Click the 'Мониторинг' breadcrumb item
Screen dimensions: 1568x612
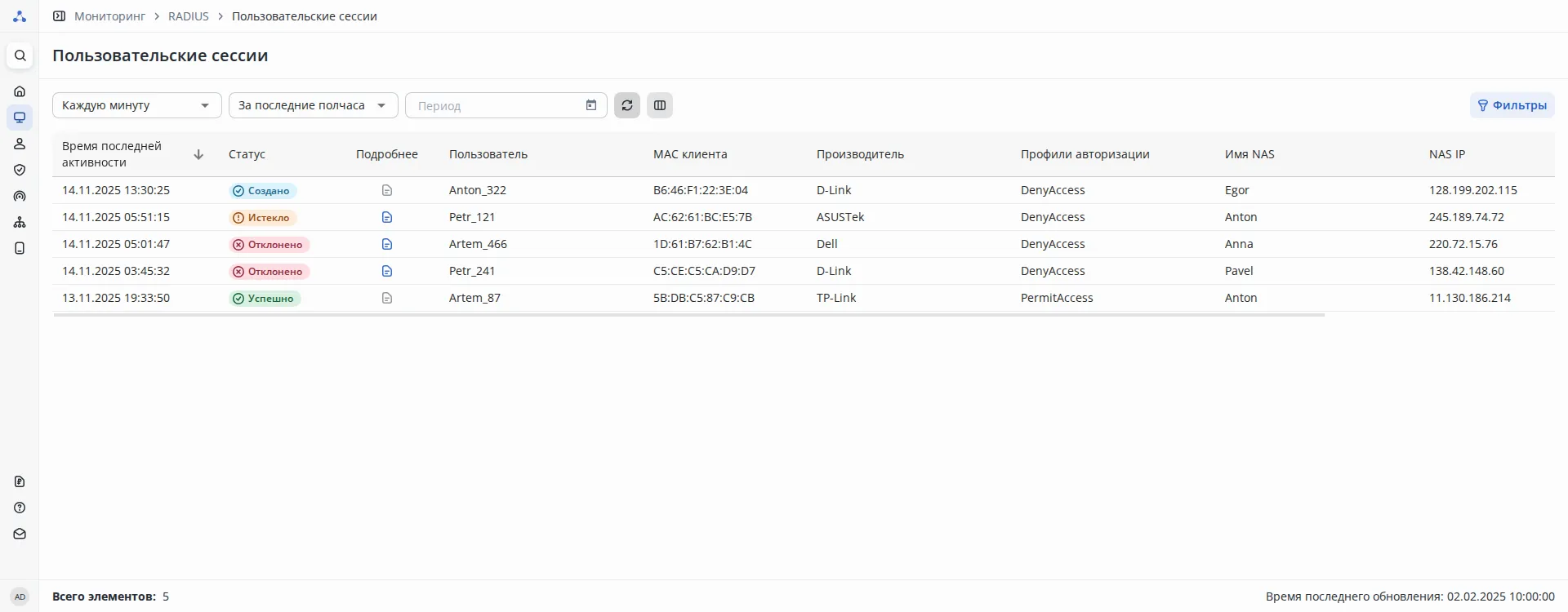tap(109, 16)
